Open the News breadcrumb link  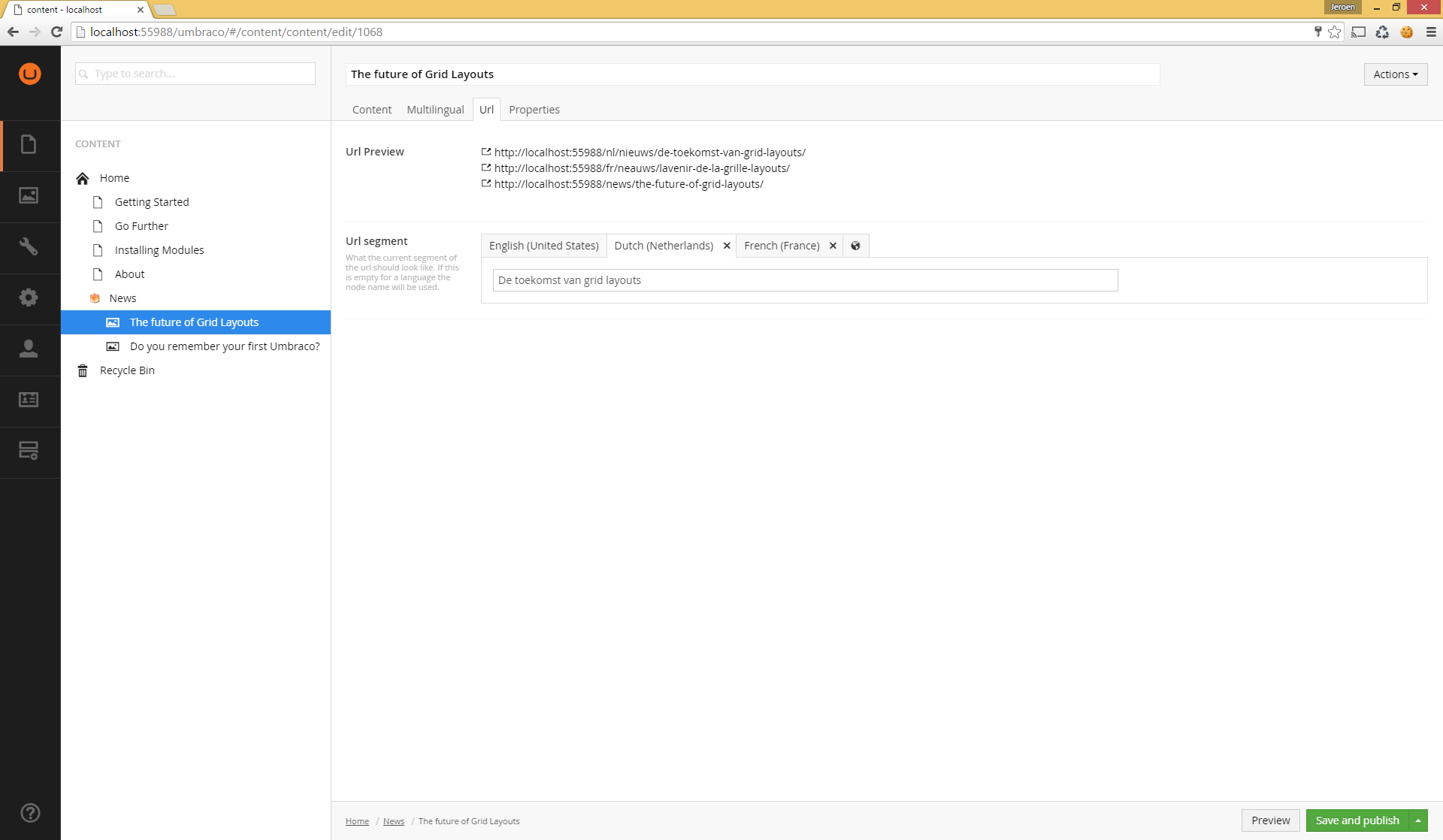(x=394, y=821)
